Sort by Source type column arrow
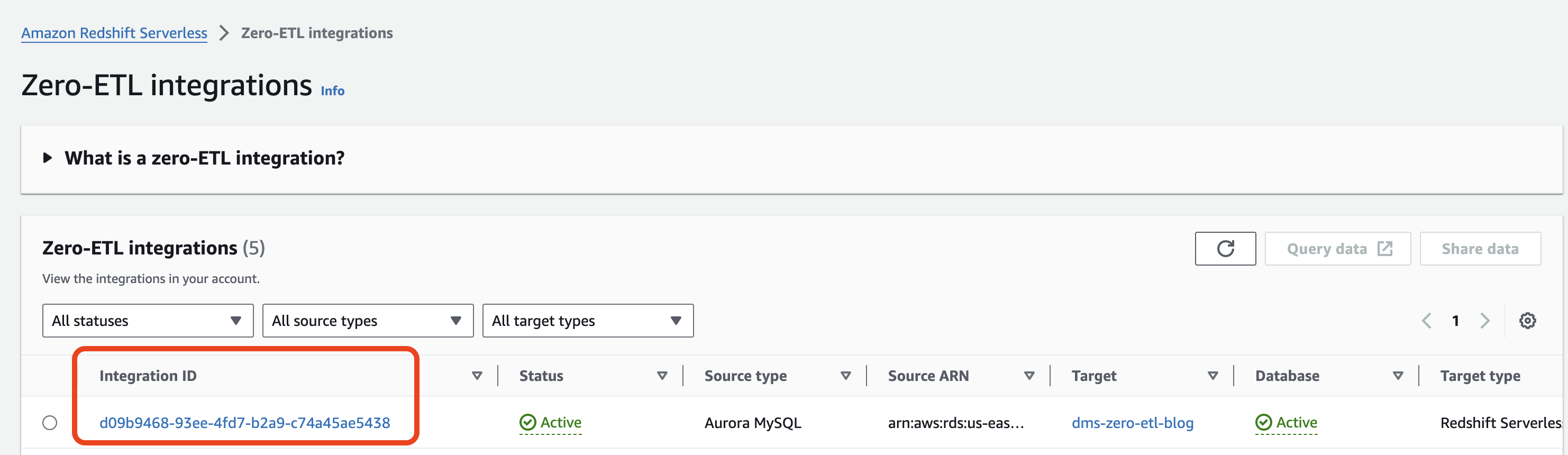 pyautogui.click(x=845, y=376)
